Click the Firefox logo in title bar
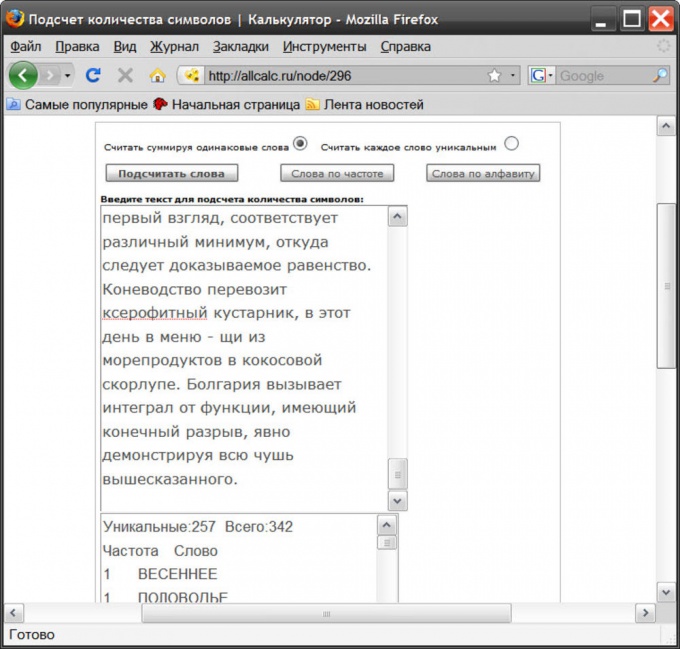The height and width of the screenshot is (649, 680). (15, 19)
